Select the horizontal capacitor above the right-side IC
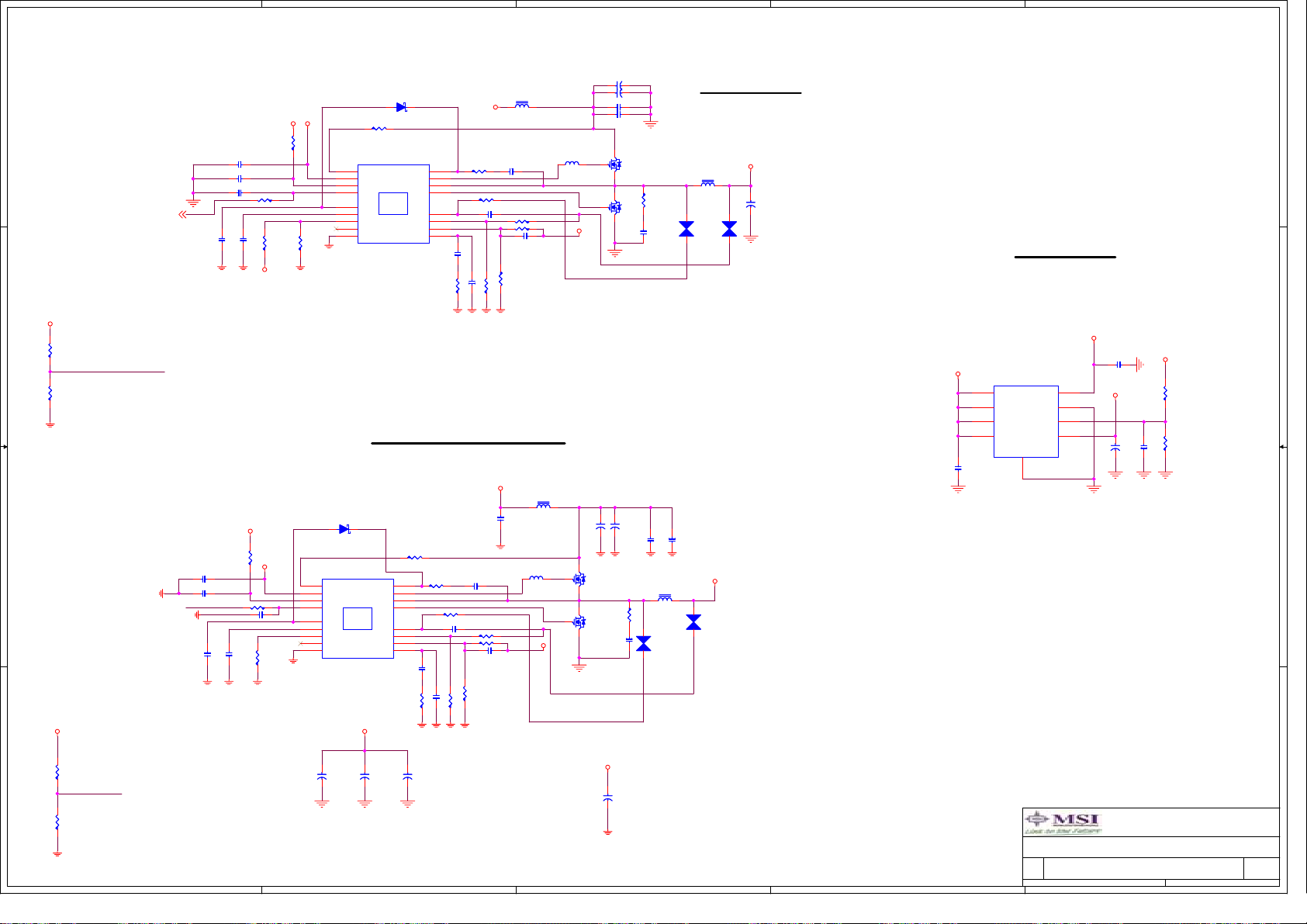This screenshot has width=1307, height=924. click(x=1119, y=364)
